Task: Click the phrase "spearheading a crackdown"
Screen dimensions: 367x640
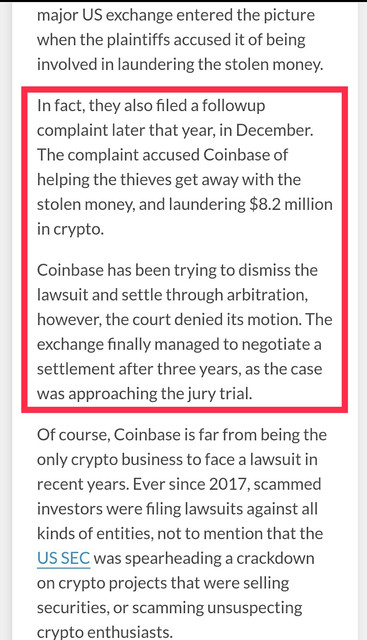Action: click(220, 558)
